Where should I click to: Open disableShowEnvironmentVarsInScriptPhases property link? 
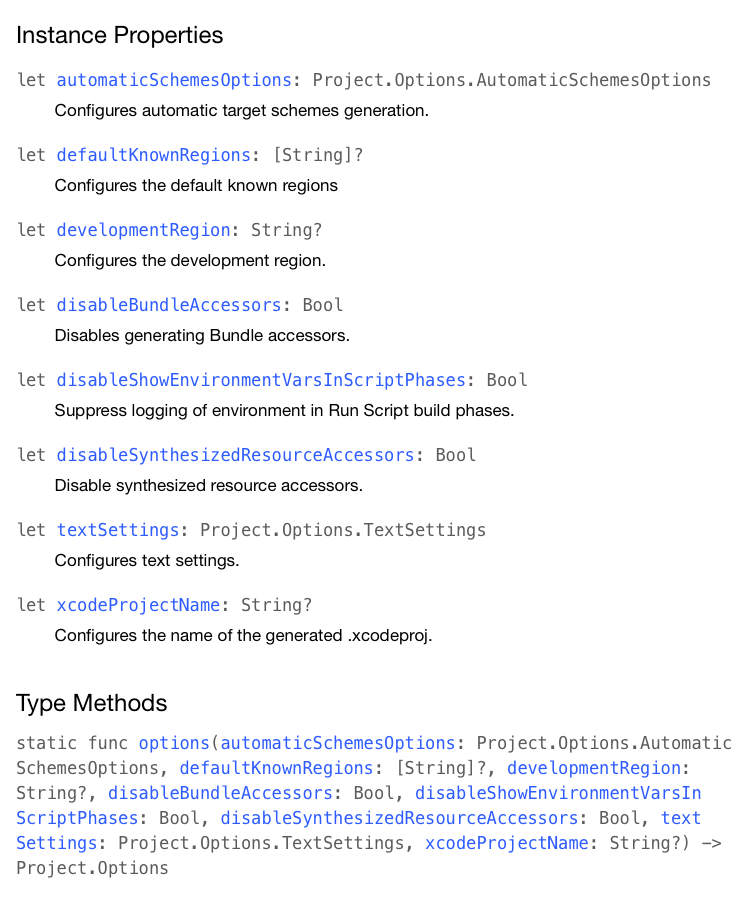261,380
